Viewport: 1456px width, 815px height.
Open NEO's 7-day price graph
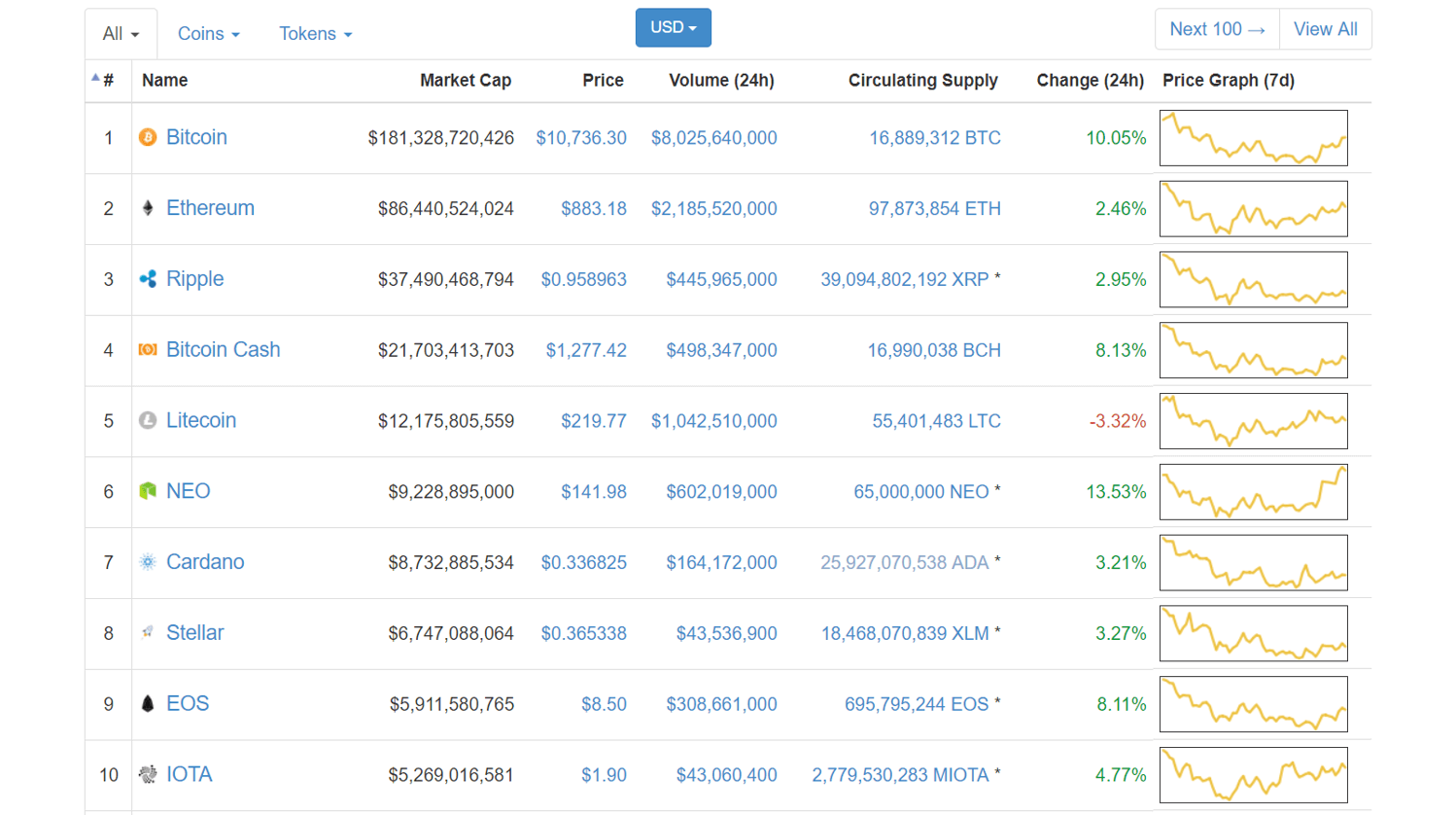point(1254,492)
